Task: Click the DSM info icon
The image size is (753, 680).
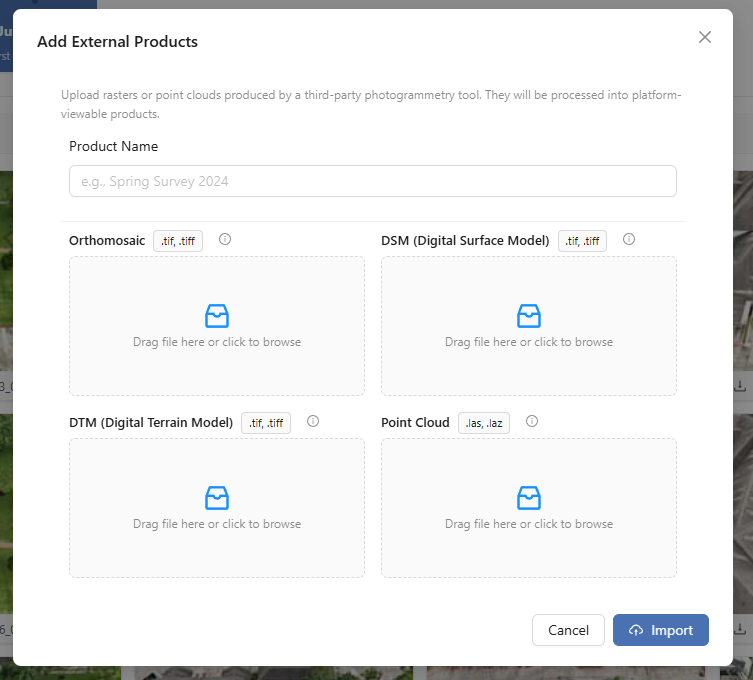Action: [x=629, y=239]
